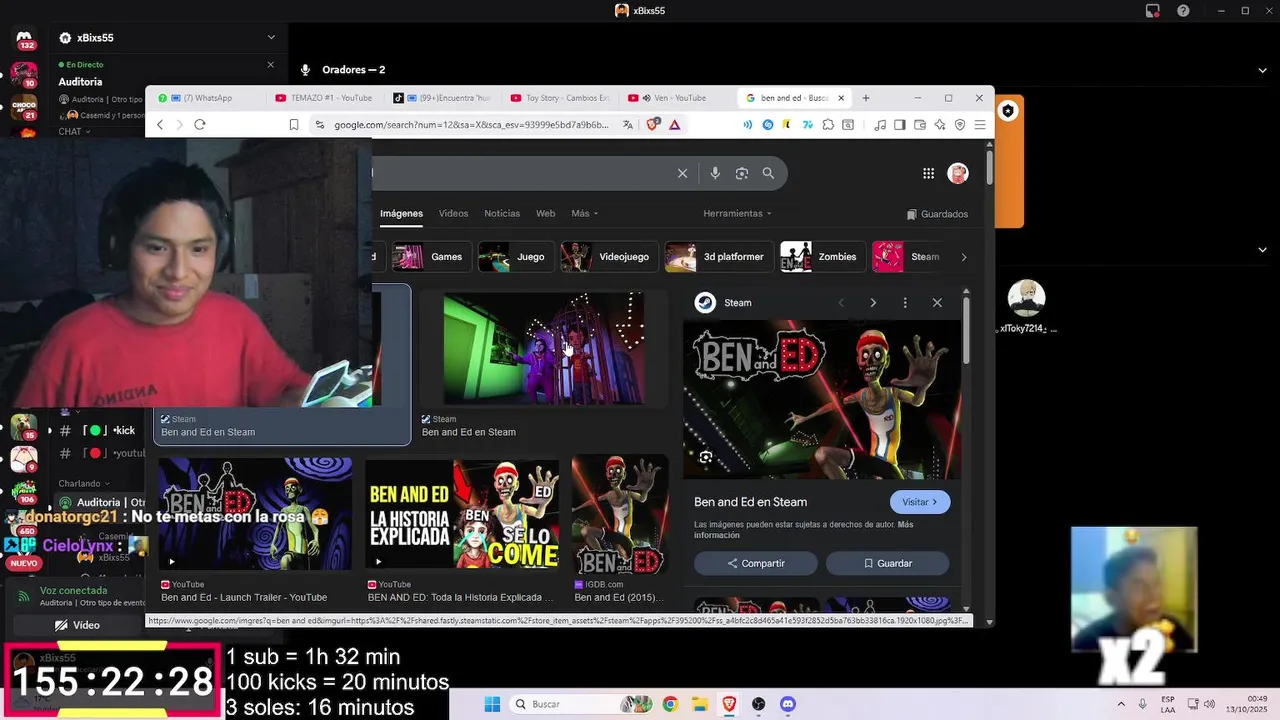Click the Discord Vídeo button
This screenshot has width=1280, height=720.
point(78,625)
